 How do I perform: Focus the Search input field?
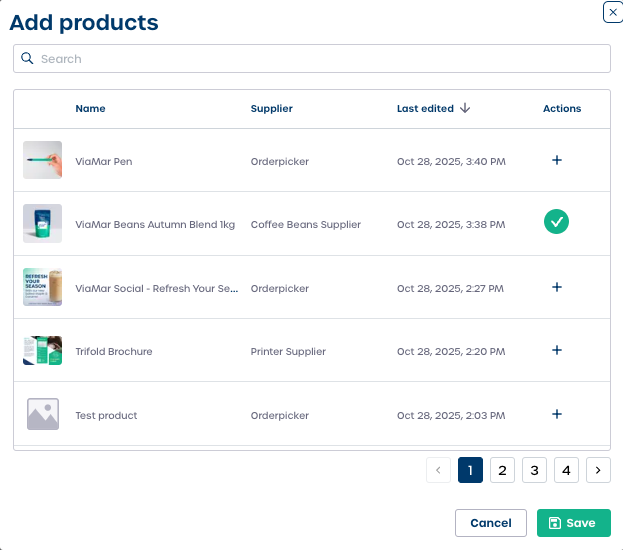click(x=320, y=59)
